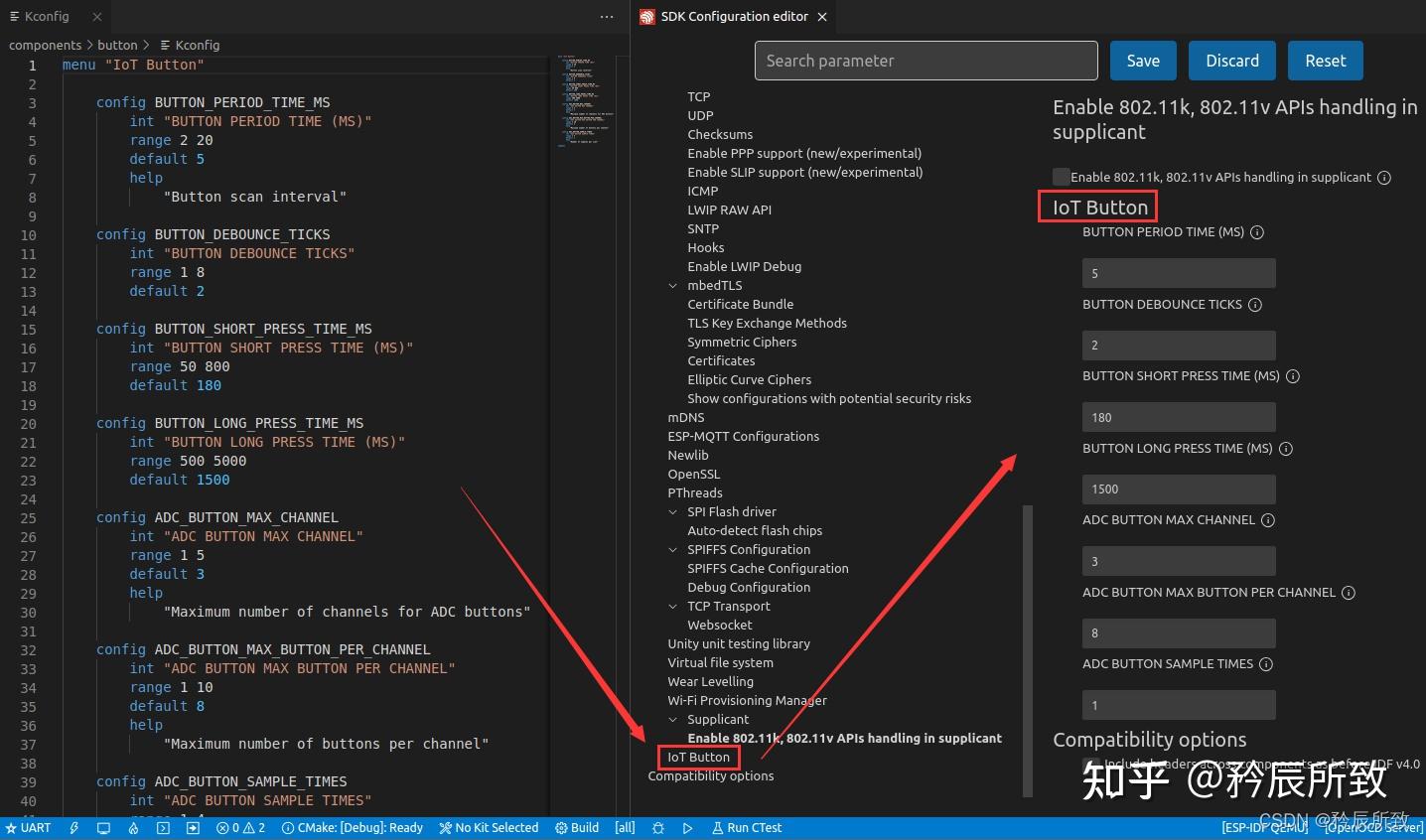Start Build, Flash and Monitor flame icon
1426x840 pixels.
click(134, 827)
